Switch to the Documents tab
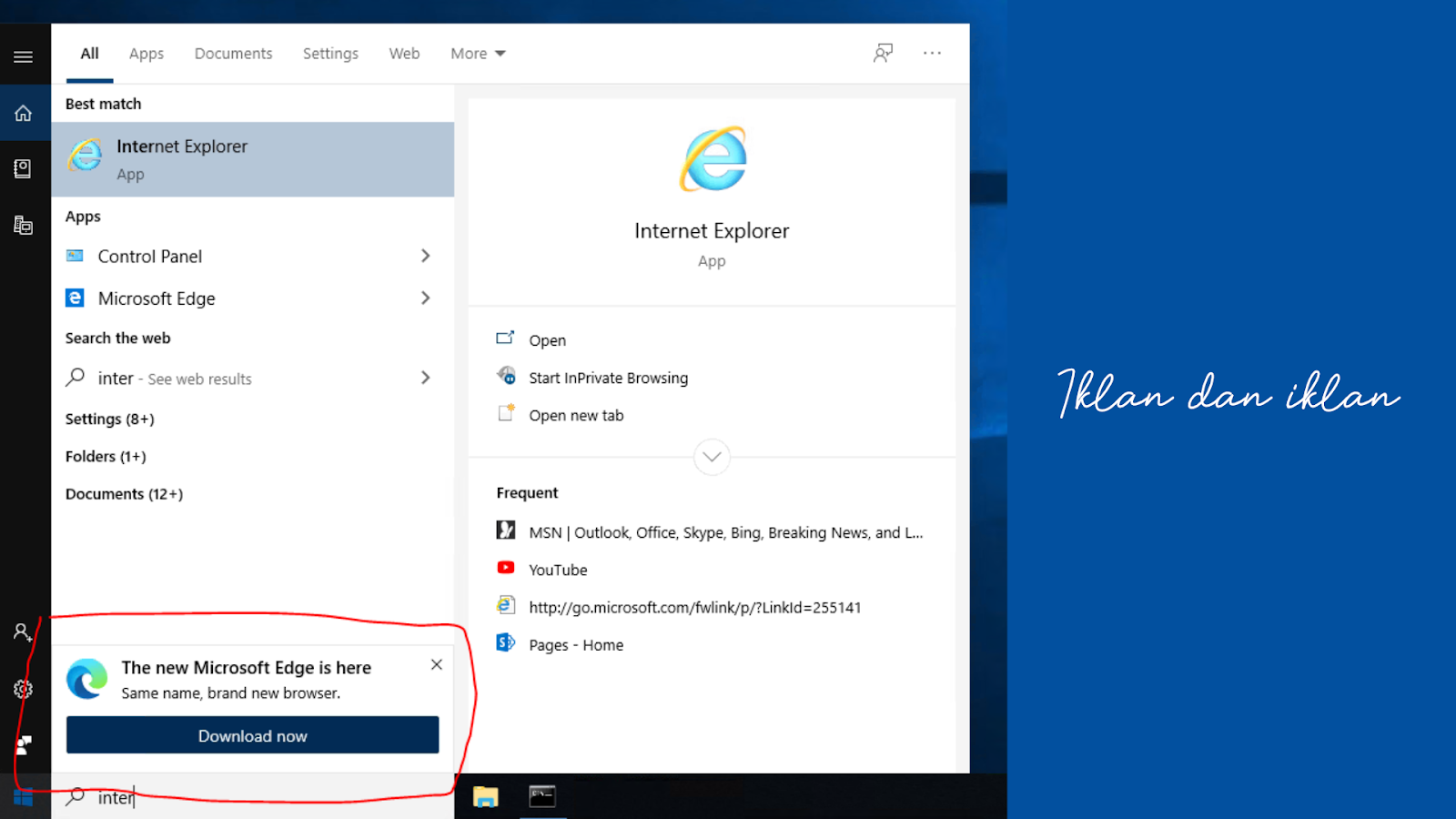 point(233,54)
